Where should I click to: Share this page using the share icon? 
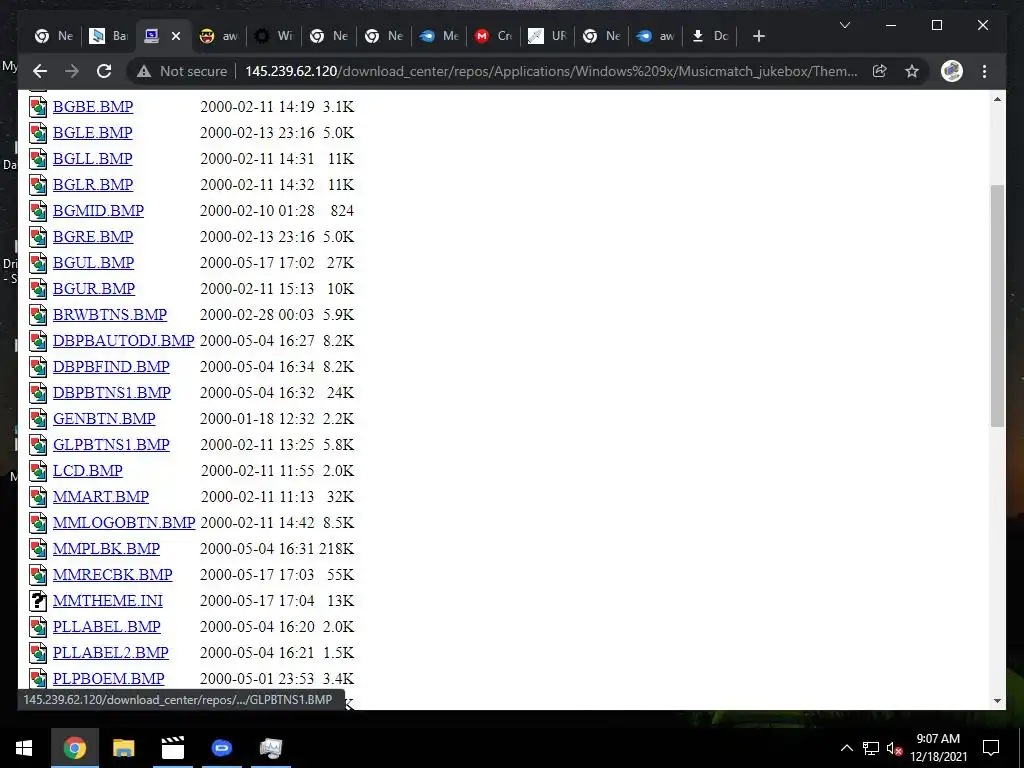coord(880,71)
